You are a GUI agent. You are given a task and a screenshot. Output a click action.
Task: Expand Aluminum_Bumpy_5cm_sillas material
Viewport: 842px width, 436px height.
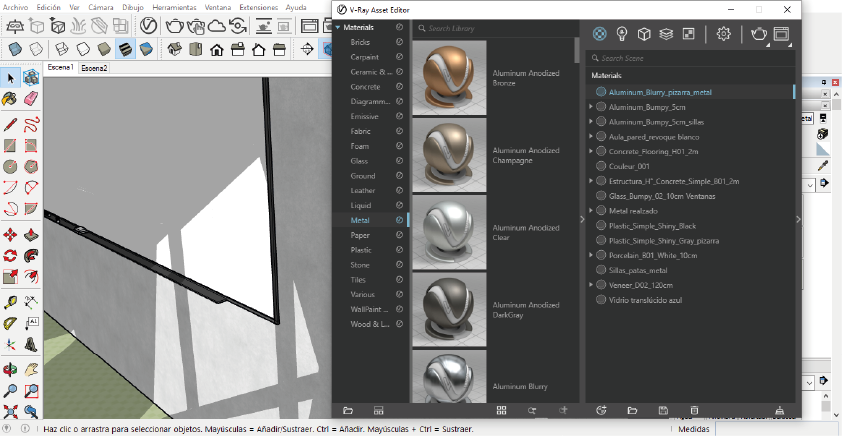(591, 122)
